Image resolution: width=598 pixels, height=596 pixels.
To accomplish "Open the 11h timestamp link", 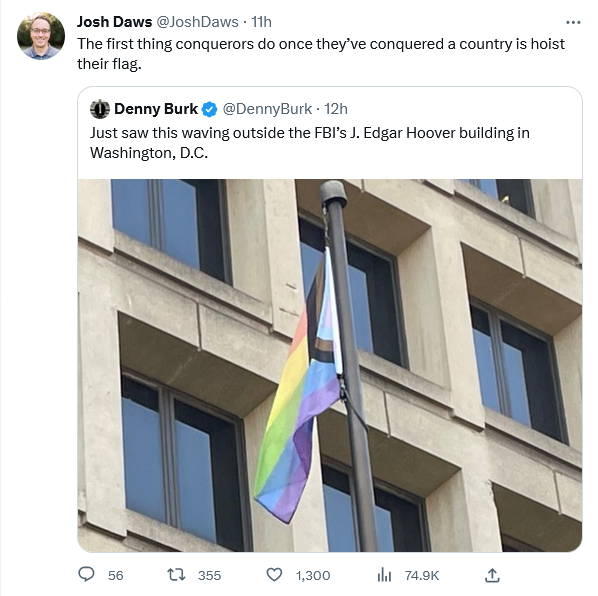I will coord(262,22).
